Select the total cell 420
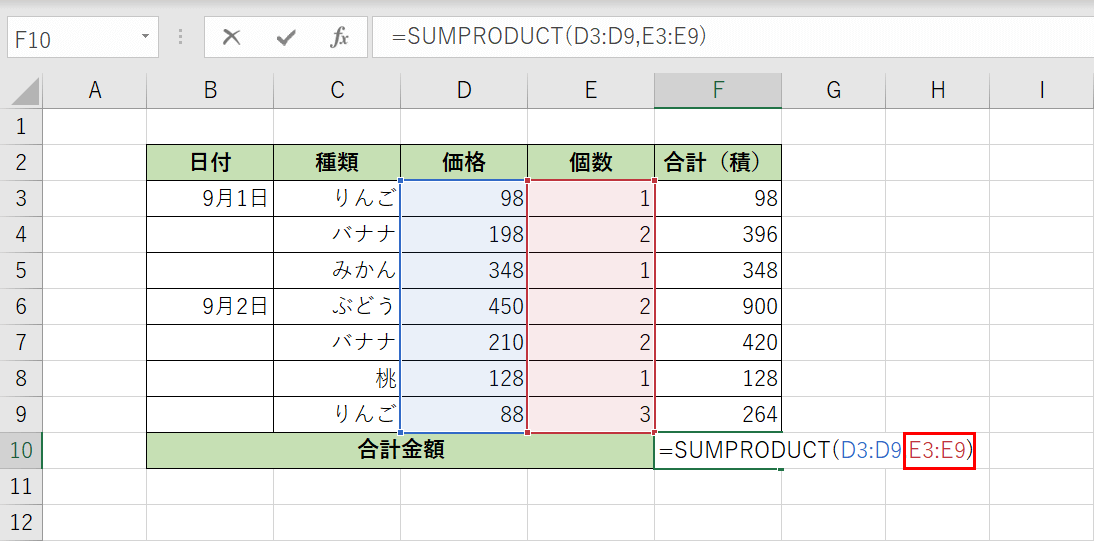Screen dimensions: 1094x541 tap(718, 343)
